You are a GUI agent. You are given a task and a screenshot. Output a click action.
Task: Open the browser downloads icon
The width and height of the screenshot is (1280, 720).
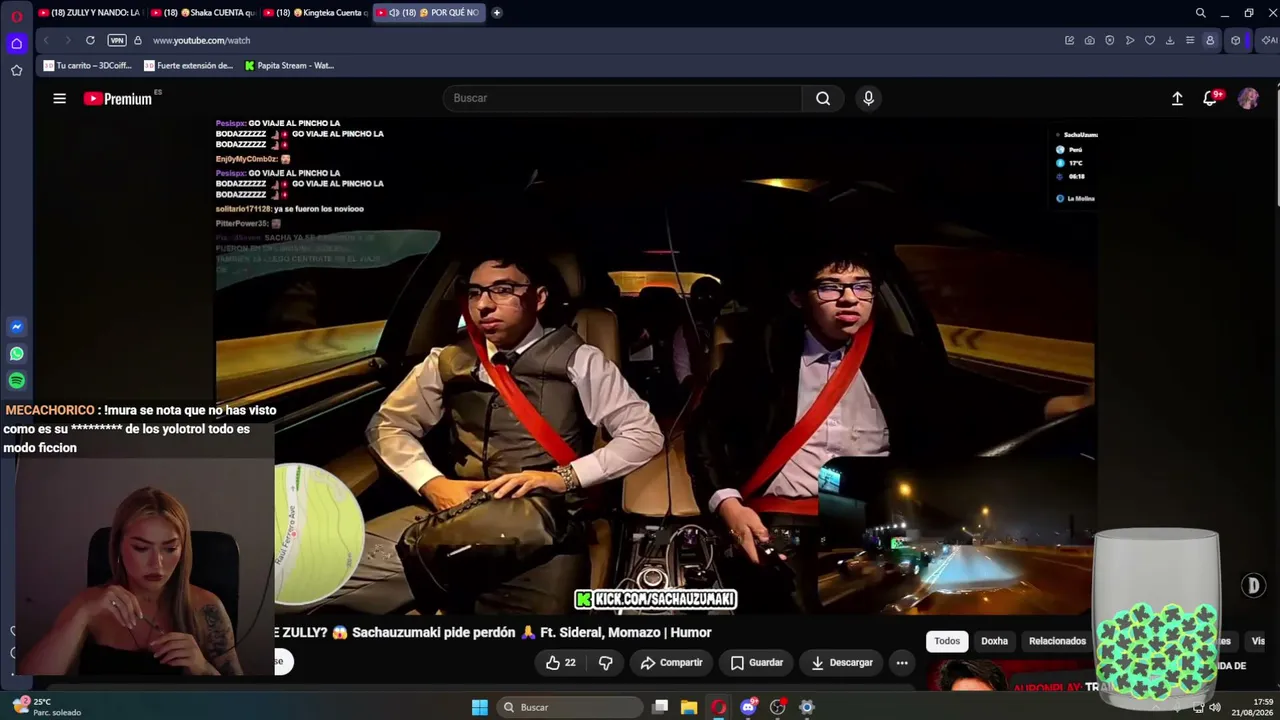point(1170,40)
